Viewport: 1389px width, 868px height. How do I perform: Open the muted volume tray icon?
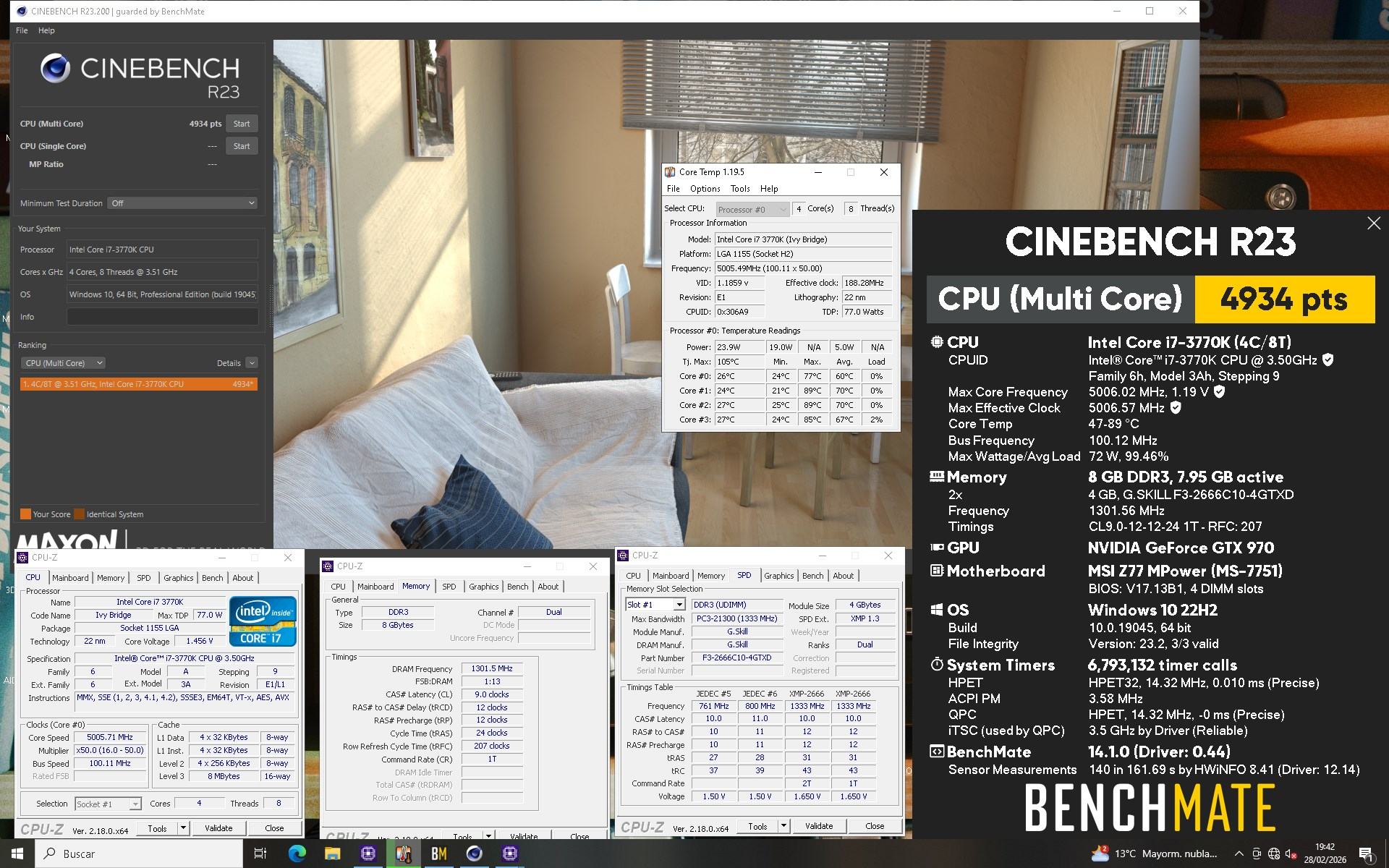1291,854
